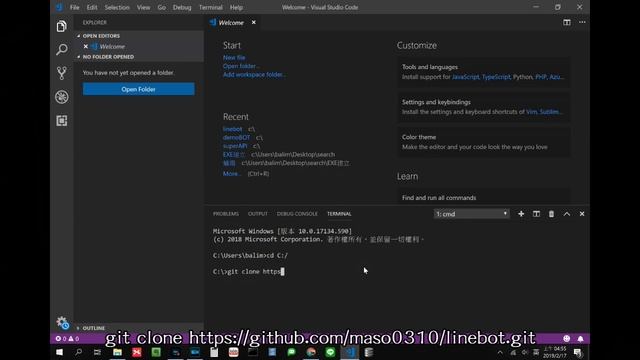The image size is (640, 360).
Task: Open the Explorer view in activity bar
Action: pos(62,26)
